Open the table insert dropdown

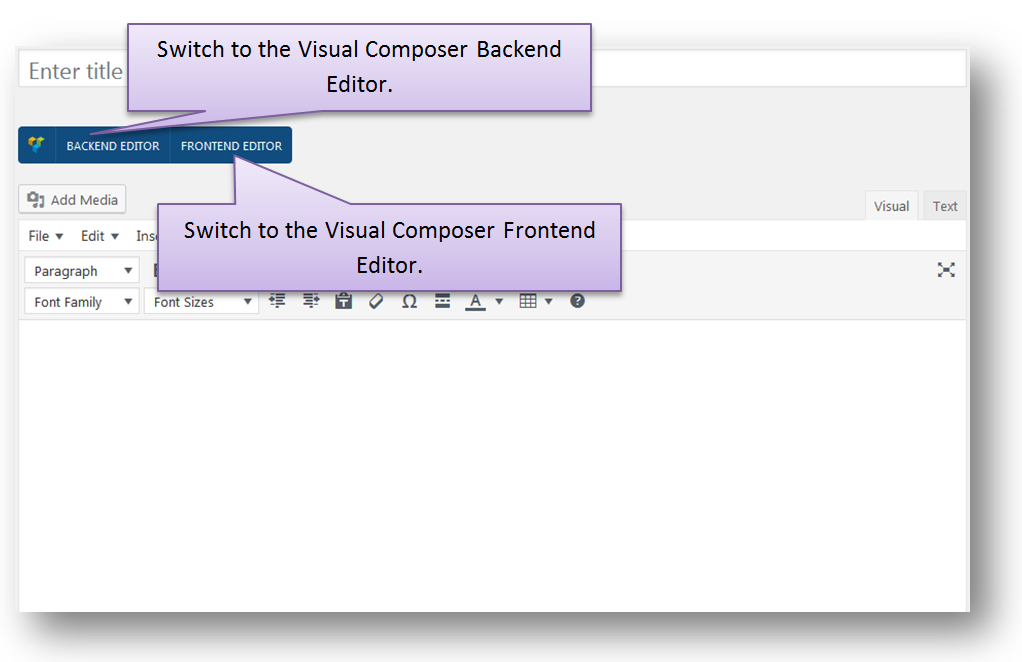[536, 300]
